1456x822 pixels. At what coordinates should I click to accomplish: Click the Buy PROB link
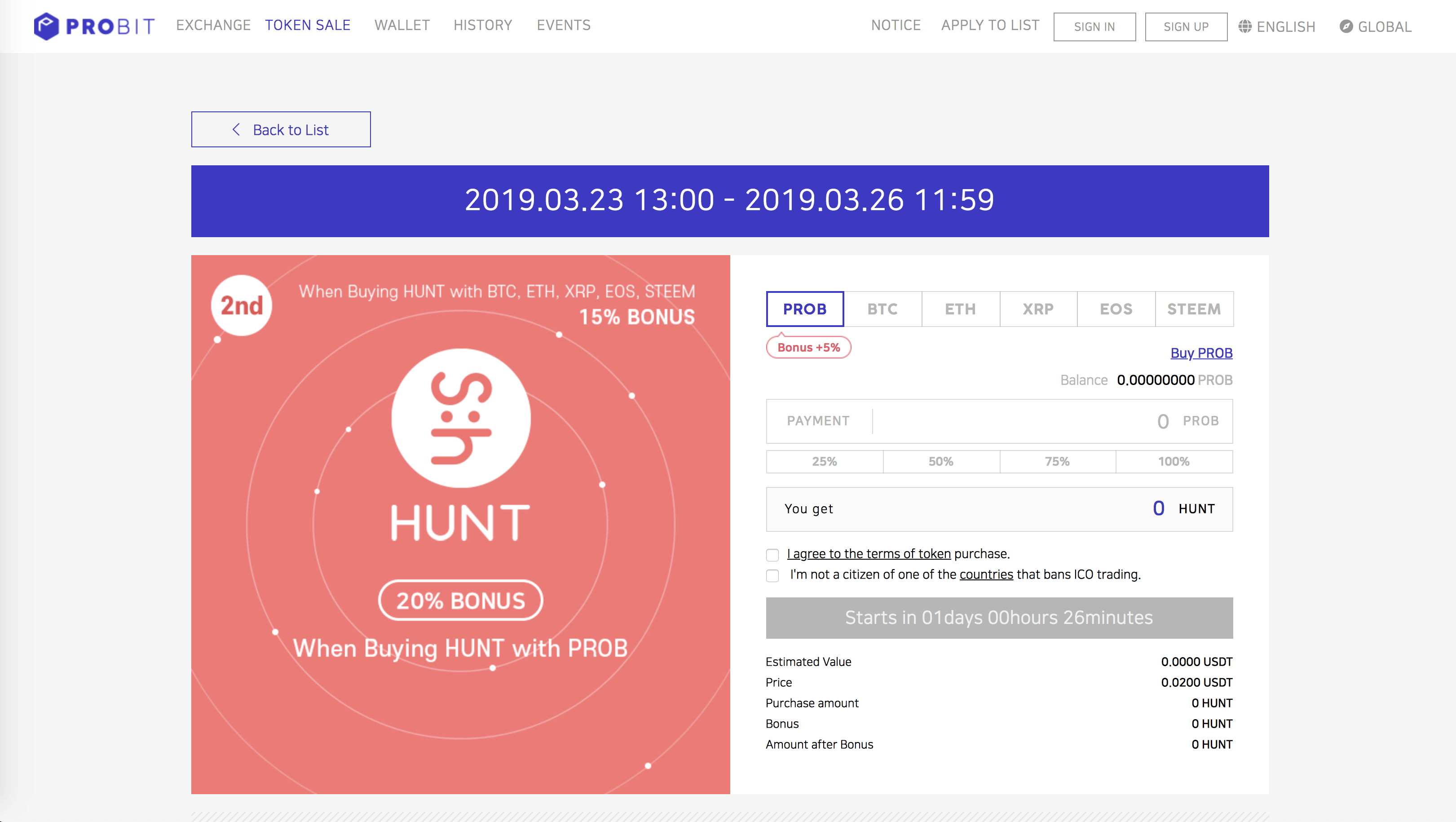tap(1201, 353)
